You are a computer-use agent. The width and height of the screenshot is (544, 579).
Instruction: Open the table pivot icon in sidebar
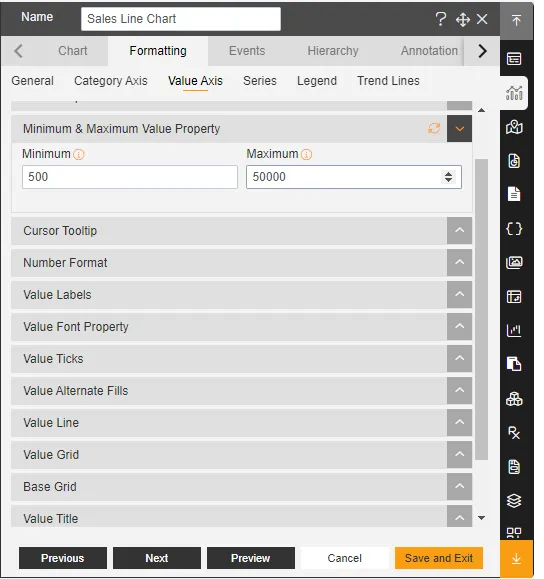514,297
